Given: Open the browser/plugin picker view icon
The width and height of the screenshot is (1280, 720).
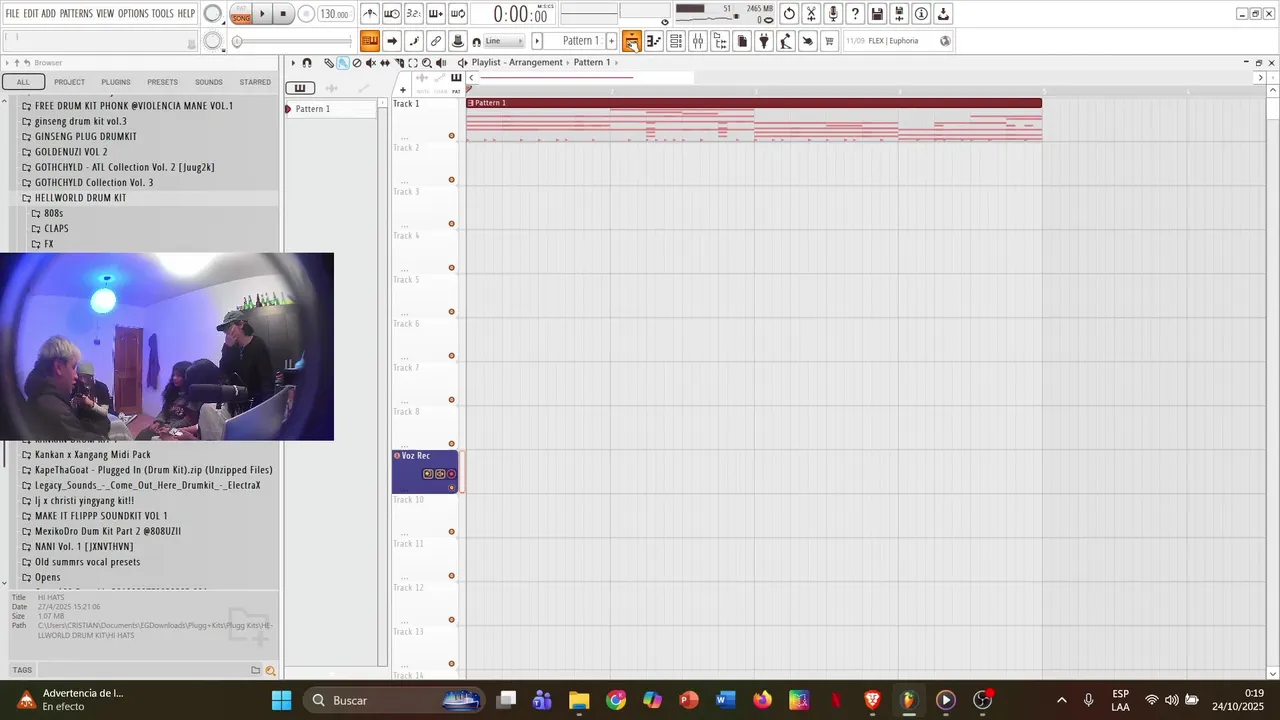Looking at the screenshot, I should [x=720, y=41].
